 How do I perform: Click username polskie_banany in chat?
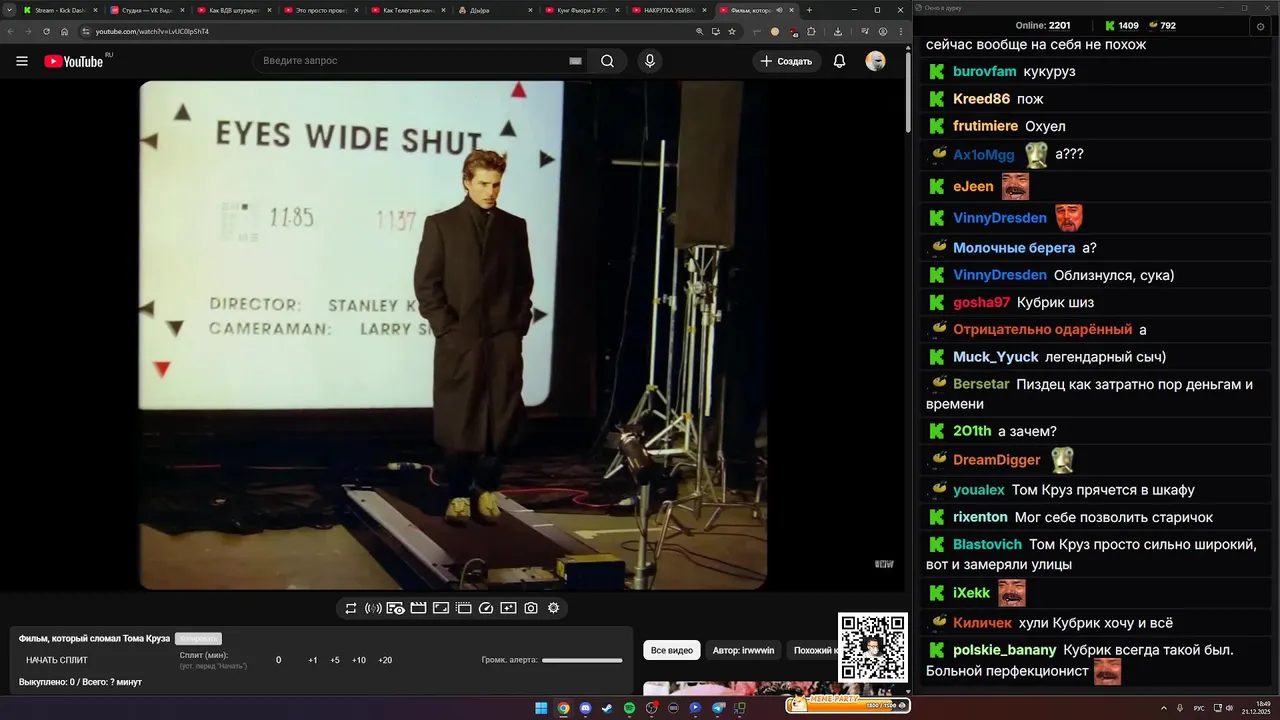click(x=1005, y=650)
